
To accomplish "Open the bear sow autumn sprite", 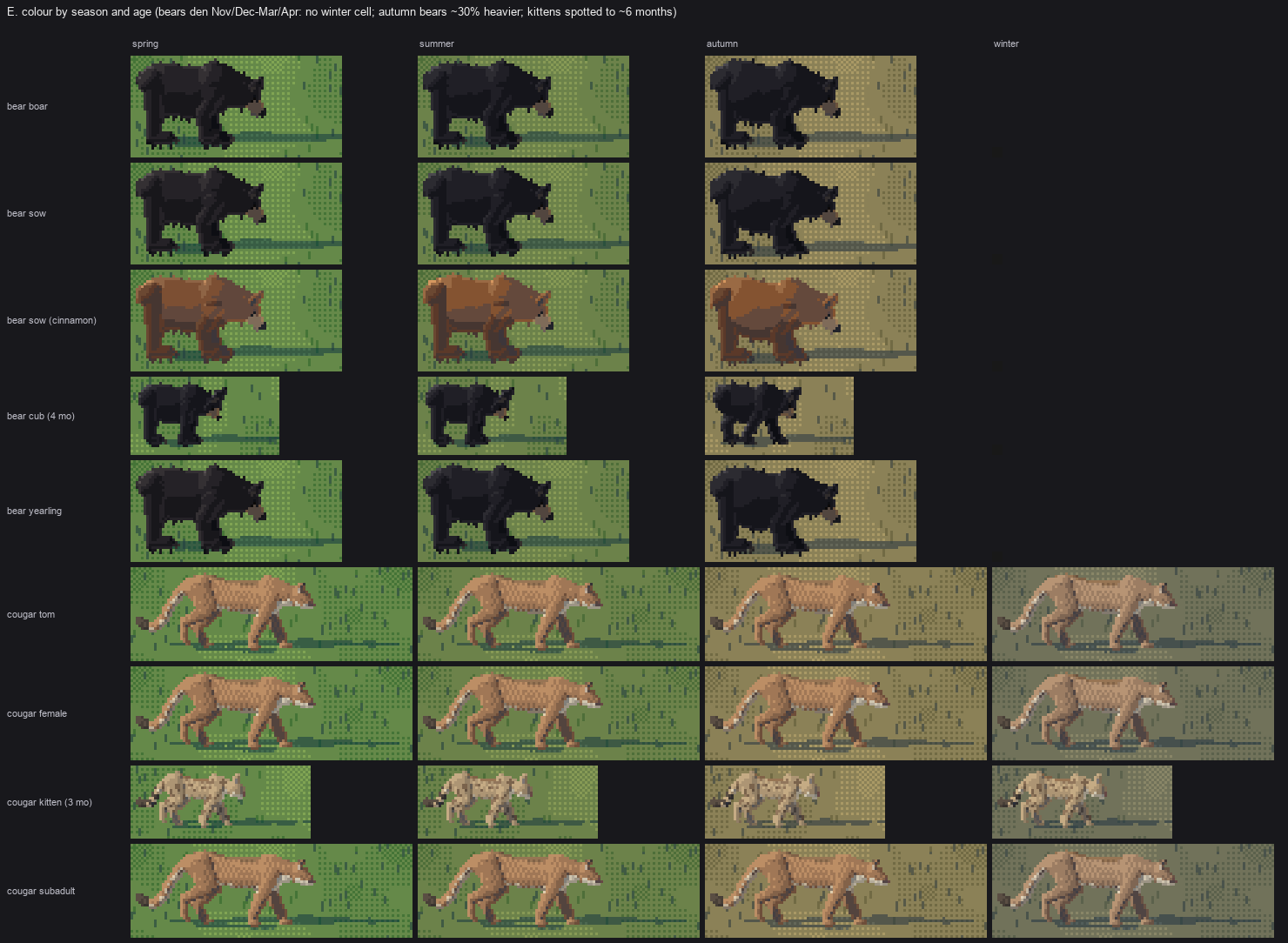I will point(810,213).
